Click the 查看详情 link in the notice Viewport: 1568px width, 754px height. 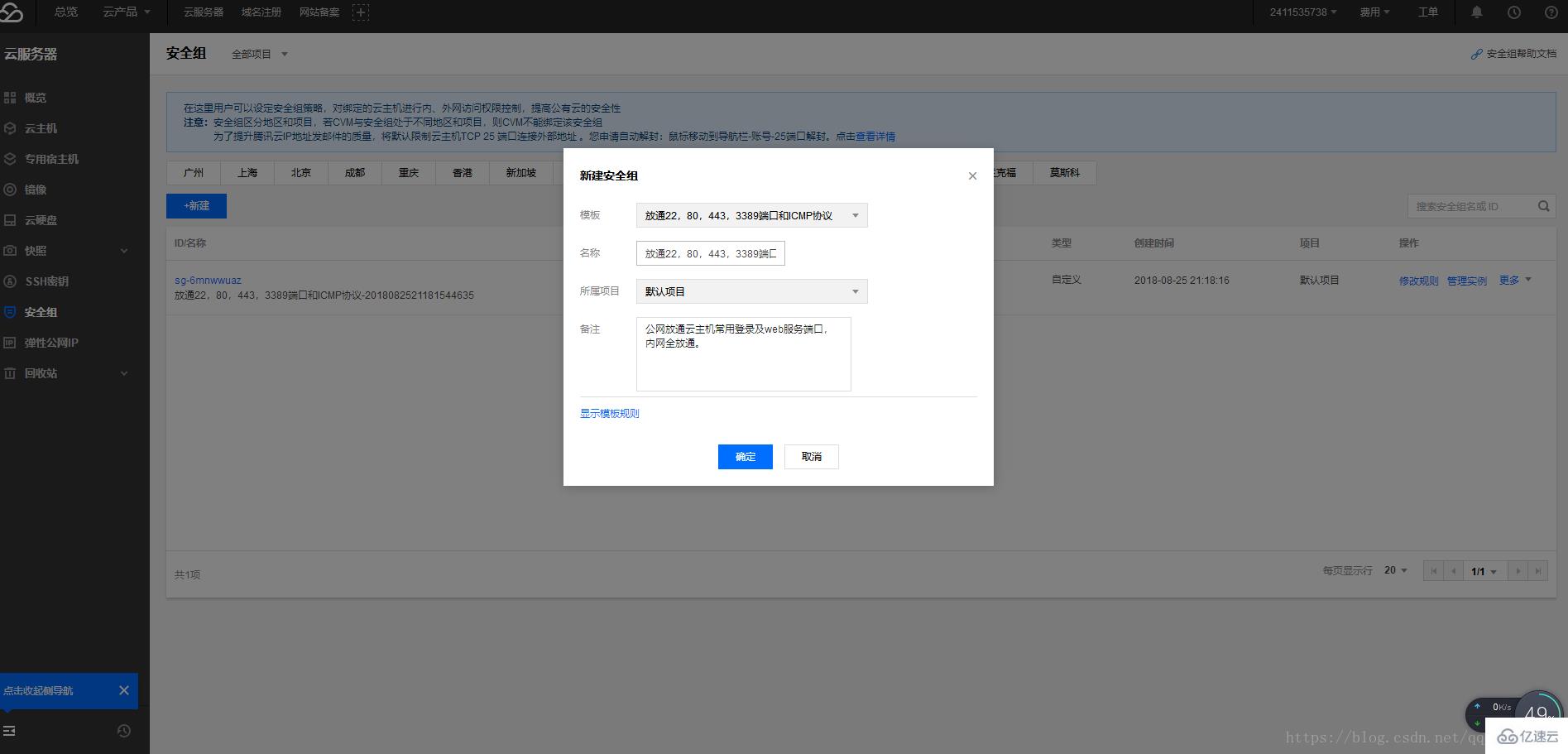click(x=875, y=137)
